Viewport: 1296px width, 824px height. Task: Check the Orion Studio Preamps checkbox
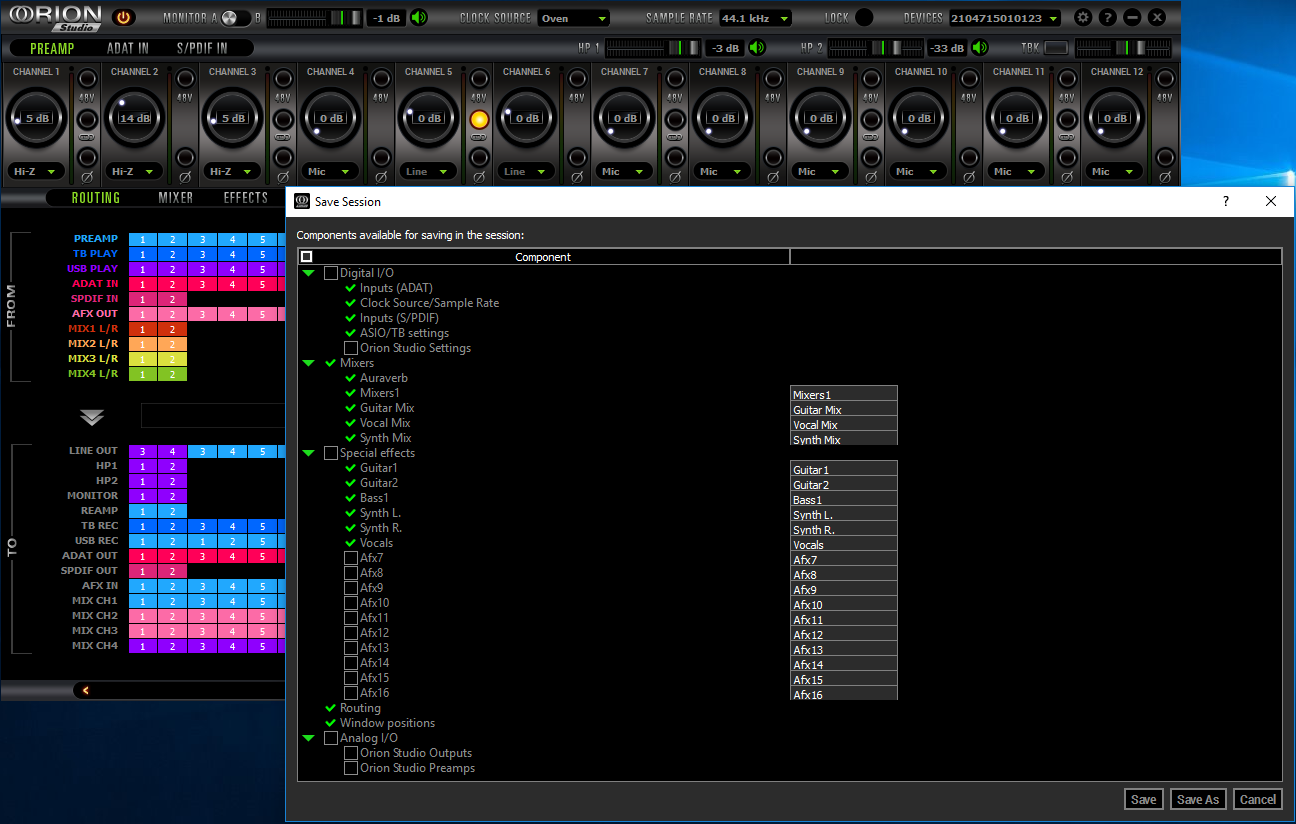(351, 768)
